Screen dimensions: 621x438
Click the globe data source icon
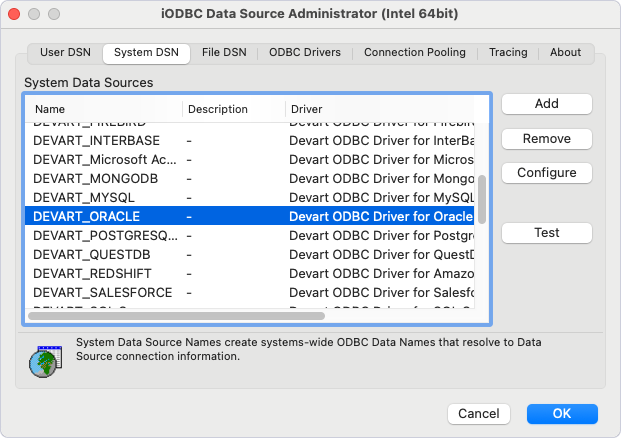pyautogui.click(x=44, y=359)
